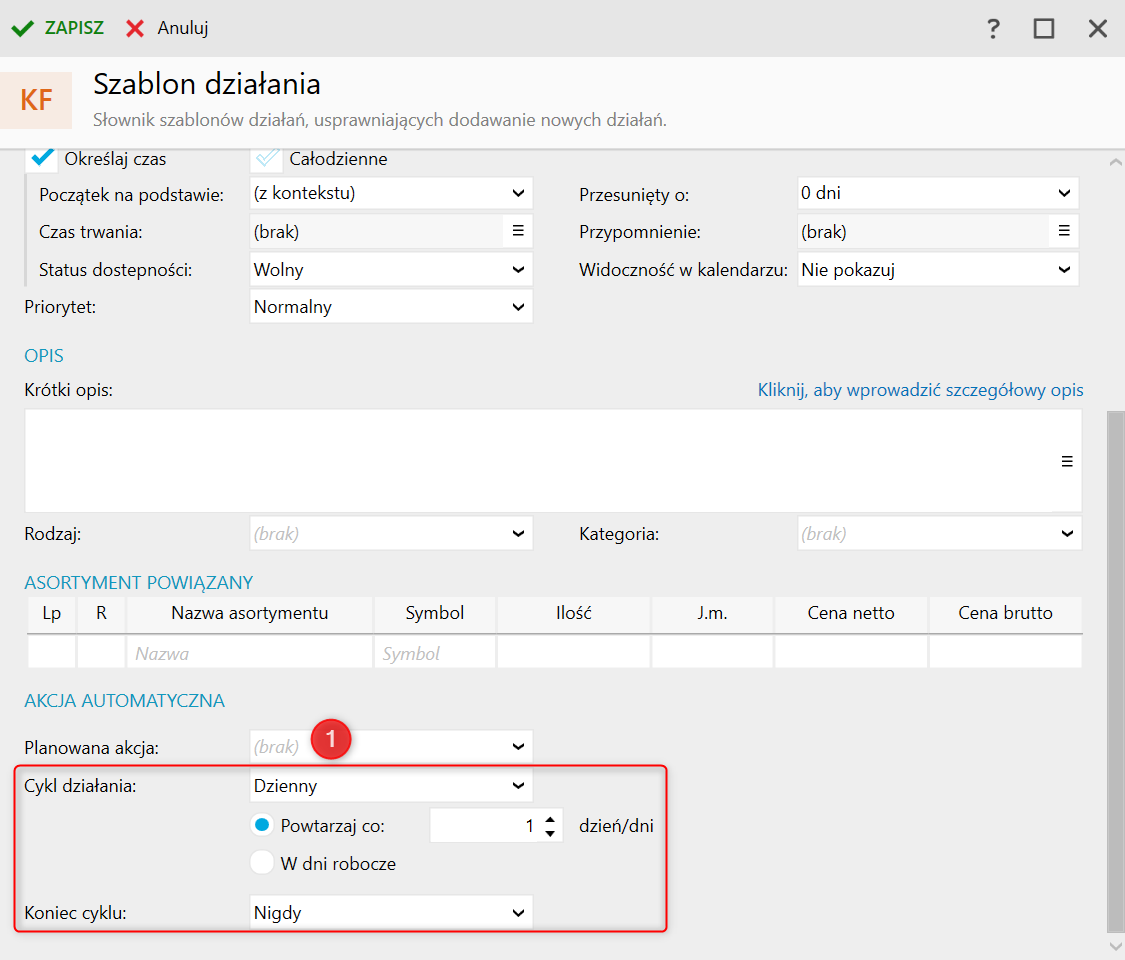Open the Czas trwania menu icon
The image size is (1125, 960).
point(518,231)
